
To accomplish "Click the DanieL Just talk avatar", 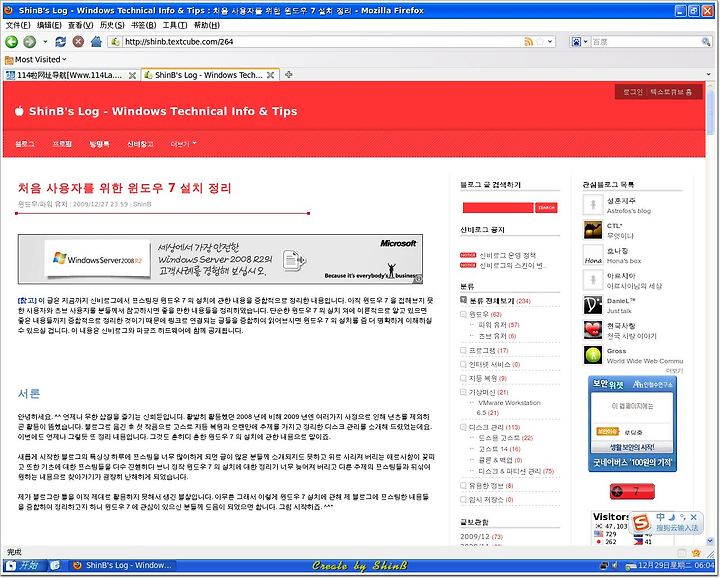I will point(593,305).
